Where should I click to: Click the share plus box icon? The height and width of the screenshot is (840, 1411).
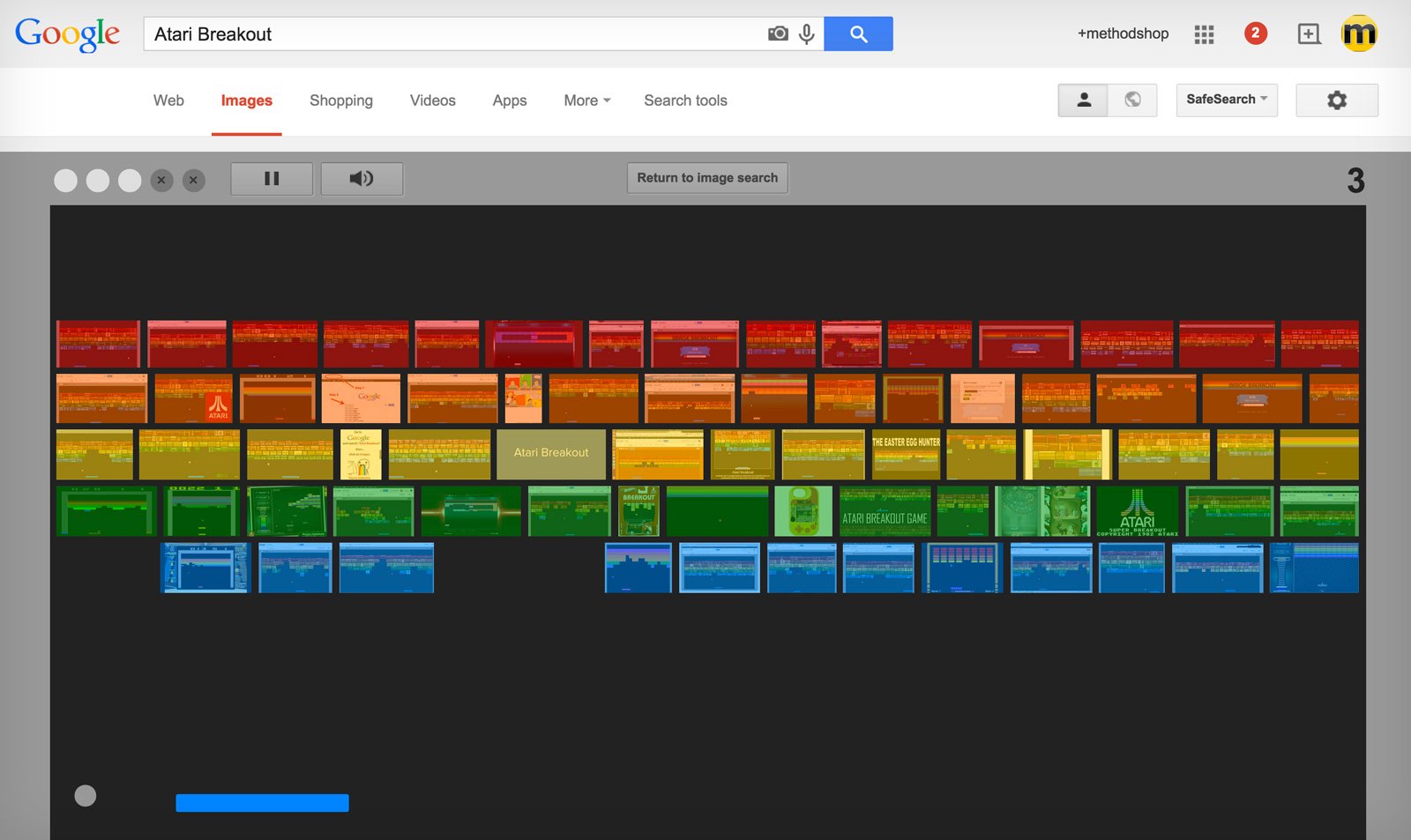click(x=1309, y=34)
